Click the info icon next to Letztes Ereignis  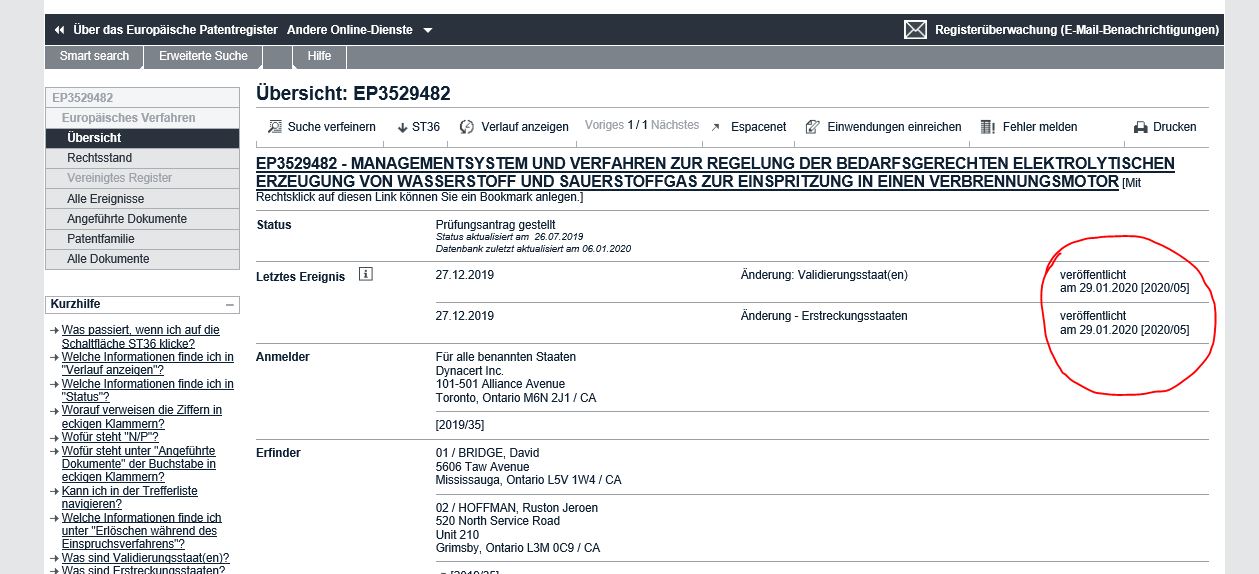pos(366,274)
